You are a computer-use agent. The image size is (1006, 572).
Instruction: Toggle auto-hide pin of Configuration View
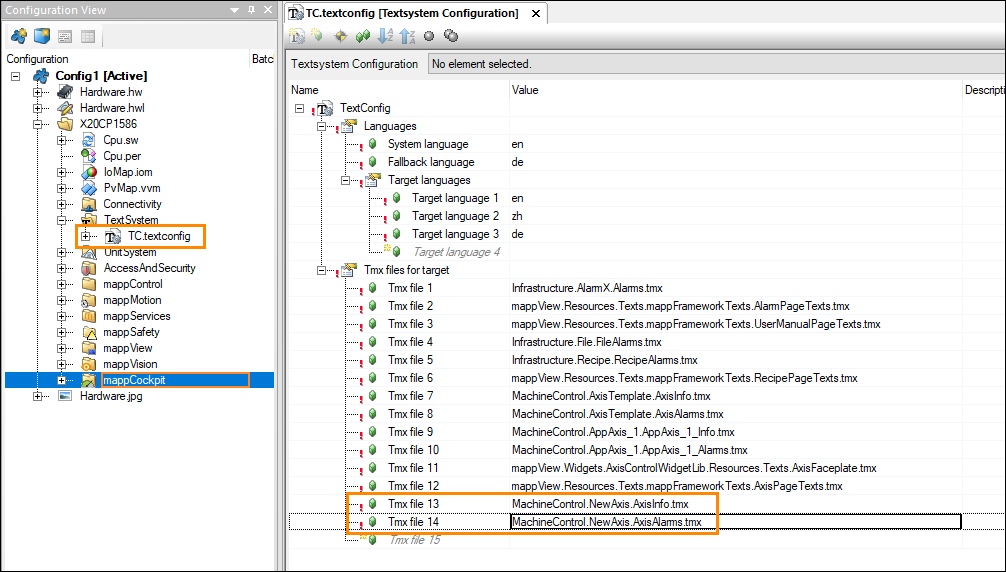[x=250, y=11]
